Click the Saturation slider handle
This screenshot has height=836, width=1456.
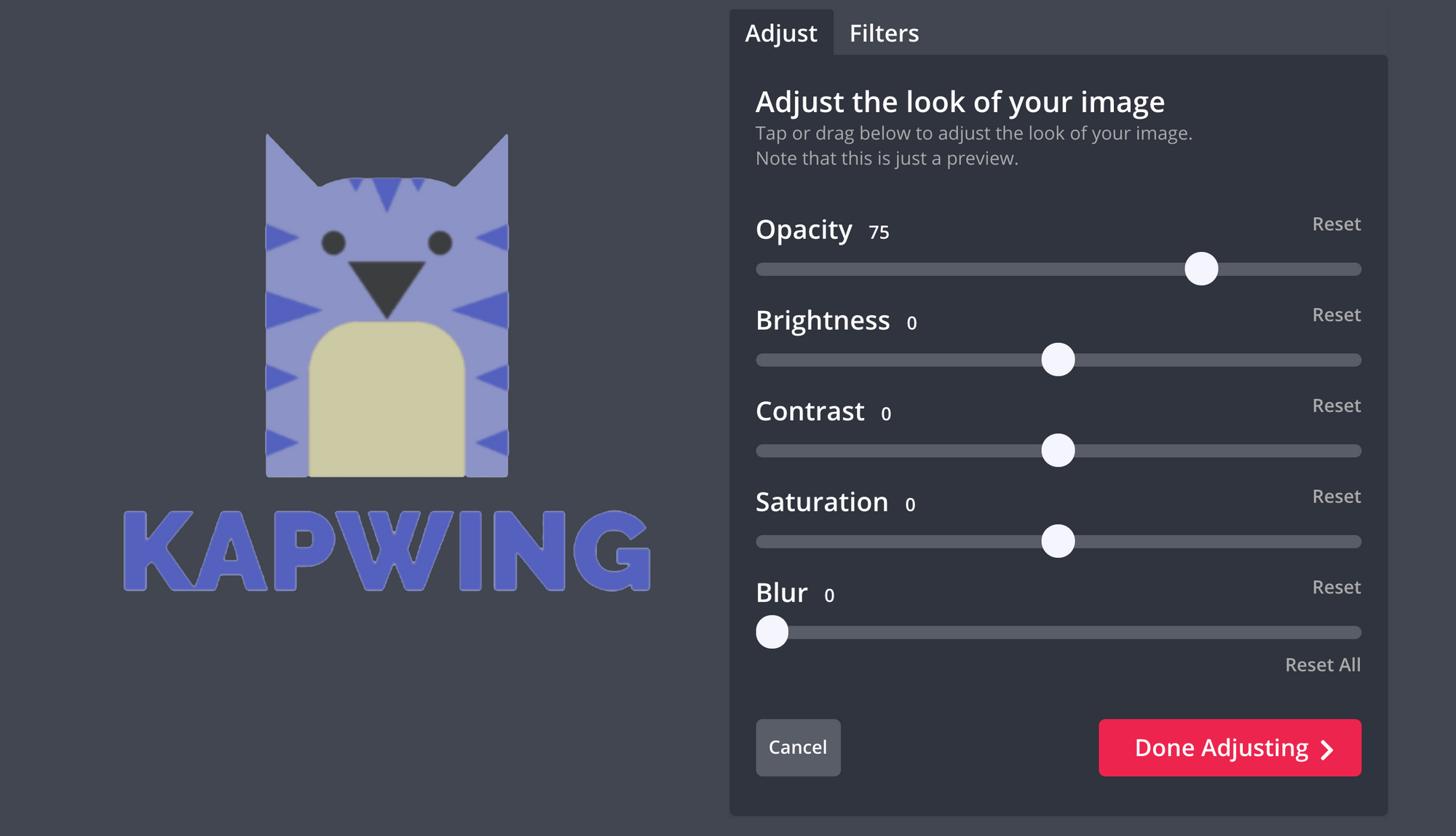(1058, 540)
